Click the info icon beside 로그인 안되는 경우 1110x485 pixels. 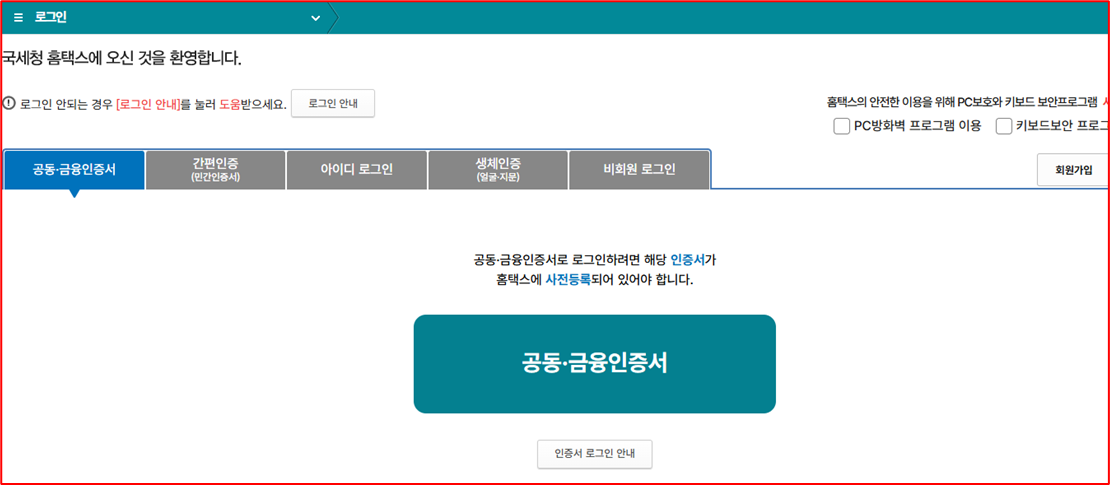pos(9,103)
